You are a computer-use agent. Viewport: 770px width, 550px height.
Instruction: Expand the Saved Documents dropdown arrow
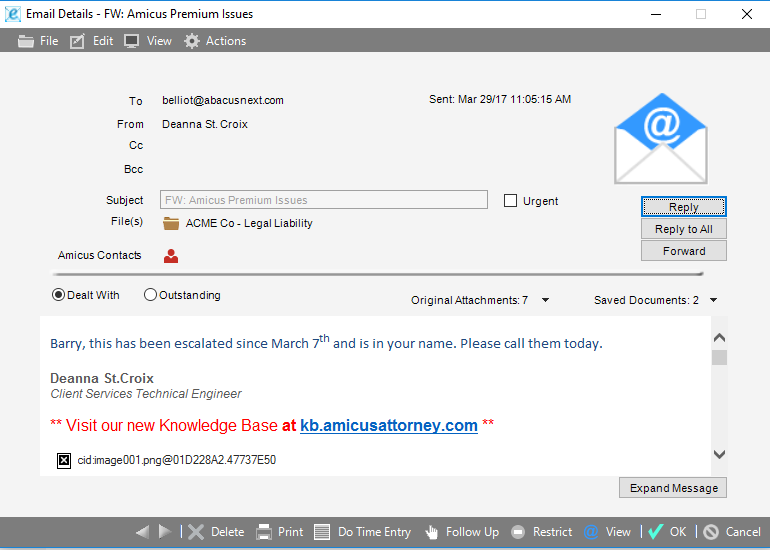click(714, 300)
